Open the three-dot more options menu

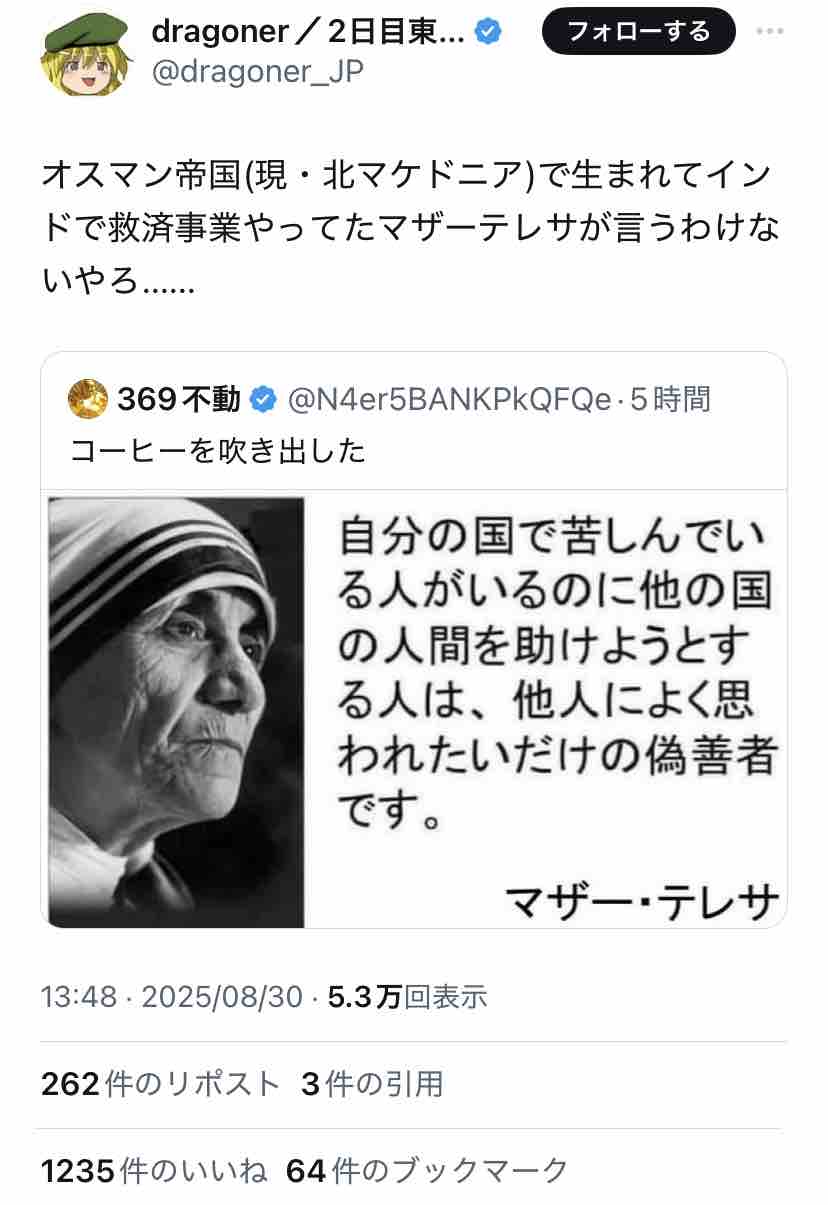770,32
